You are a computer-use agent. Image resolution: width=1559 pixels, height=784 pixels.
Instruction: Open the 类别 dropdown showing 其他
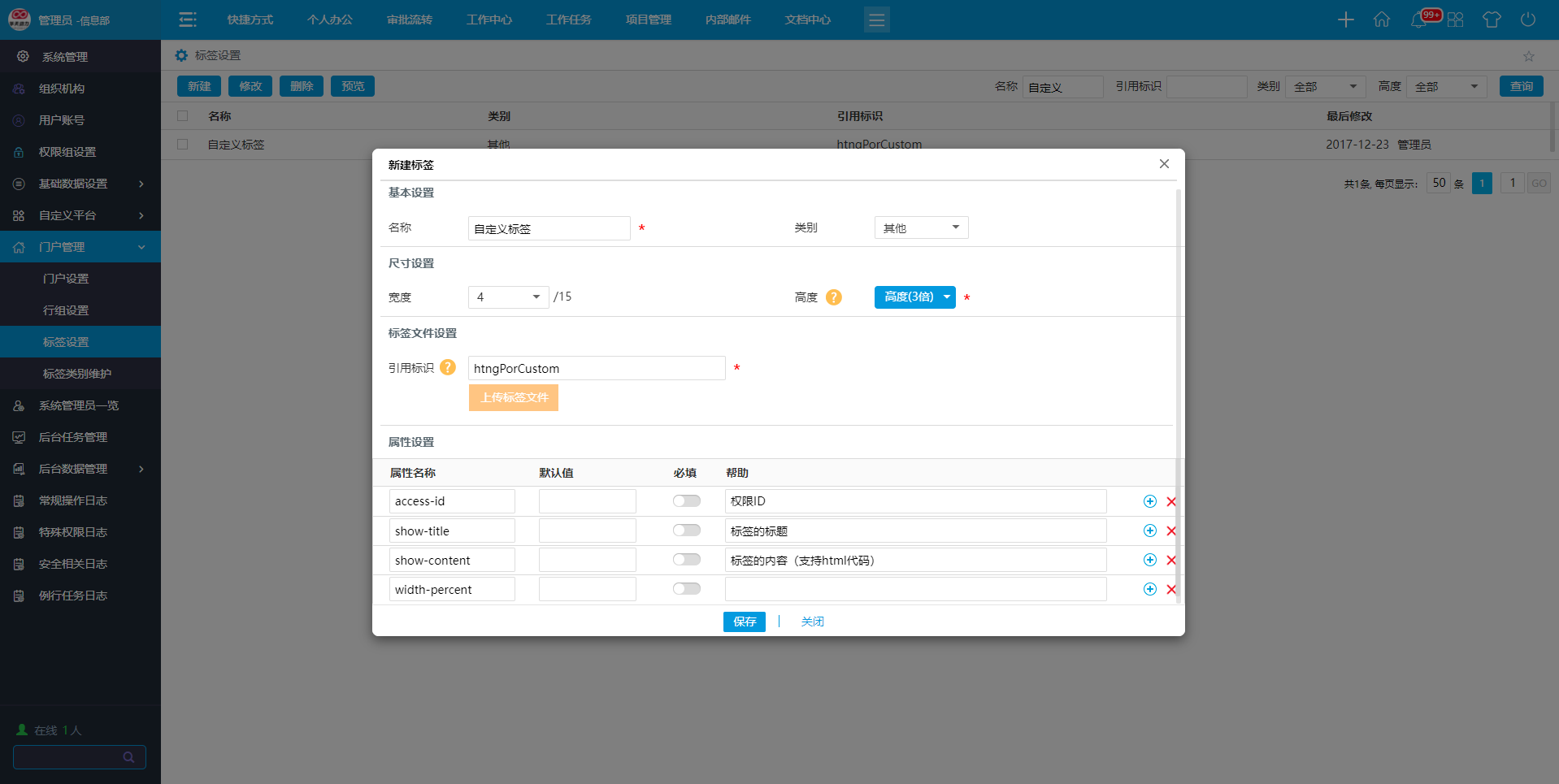pos(921,228)
